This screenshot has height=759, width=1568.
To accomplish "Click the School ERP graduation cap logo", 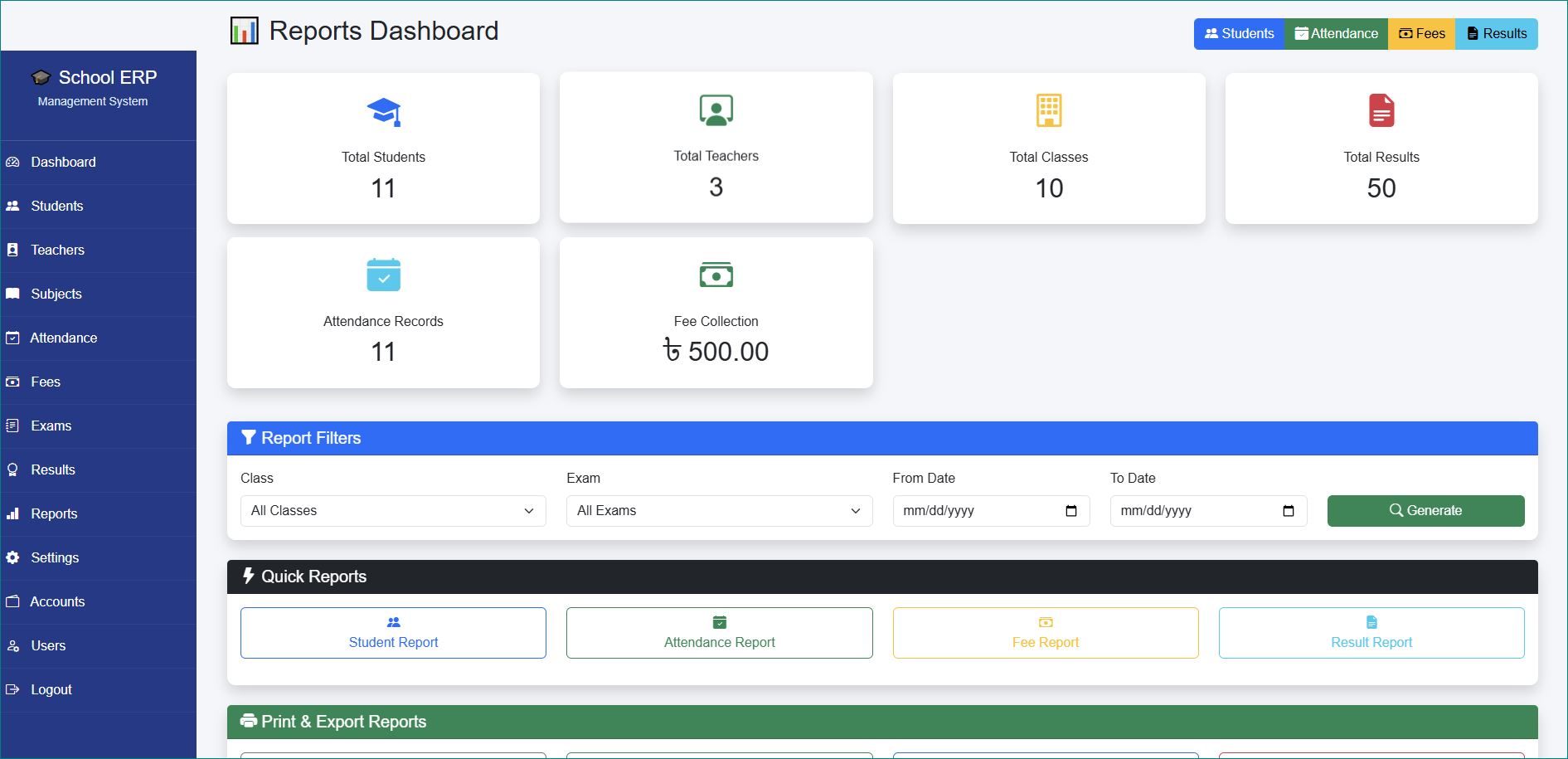I will coord(41,78).
